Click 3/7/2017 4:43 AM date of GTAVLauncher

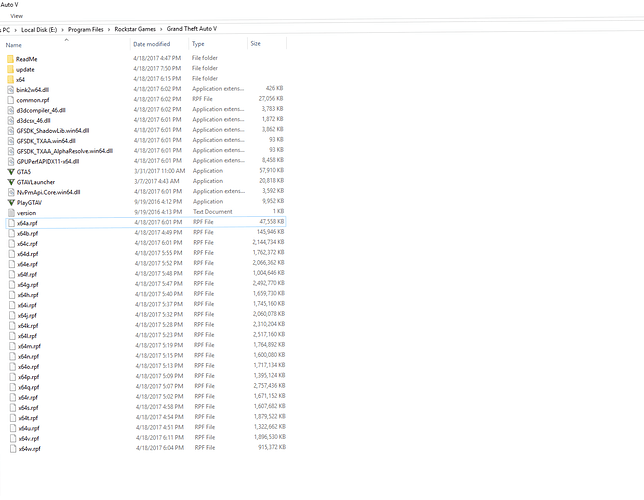pyautogui.click(x=156, y=181)
